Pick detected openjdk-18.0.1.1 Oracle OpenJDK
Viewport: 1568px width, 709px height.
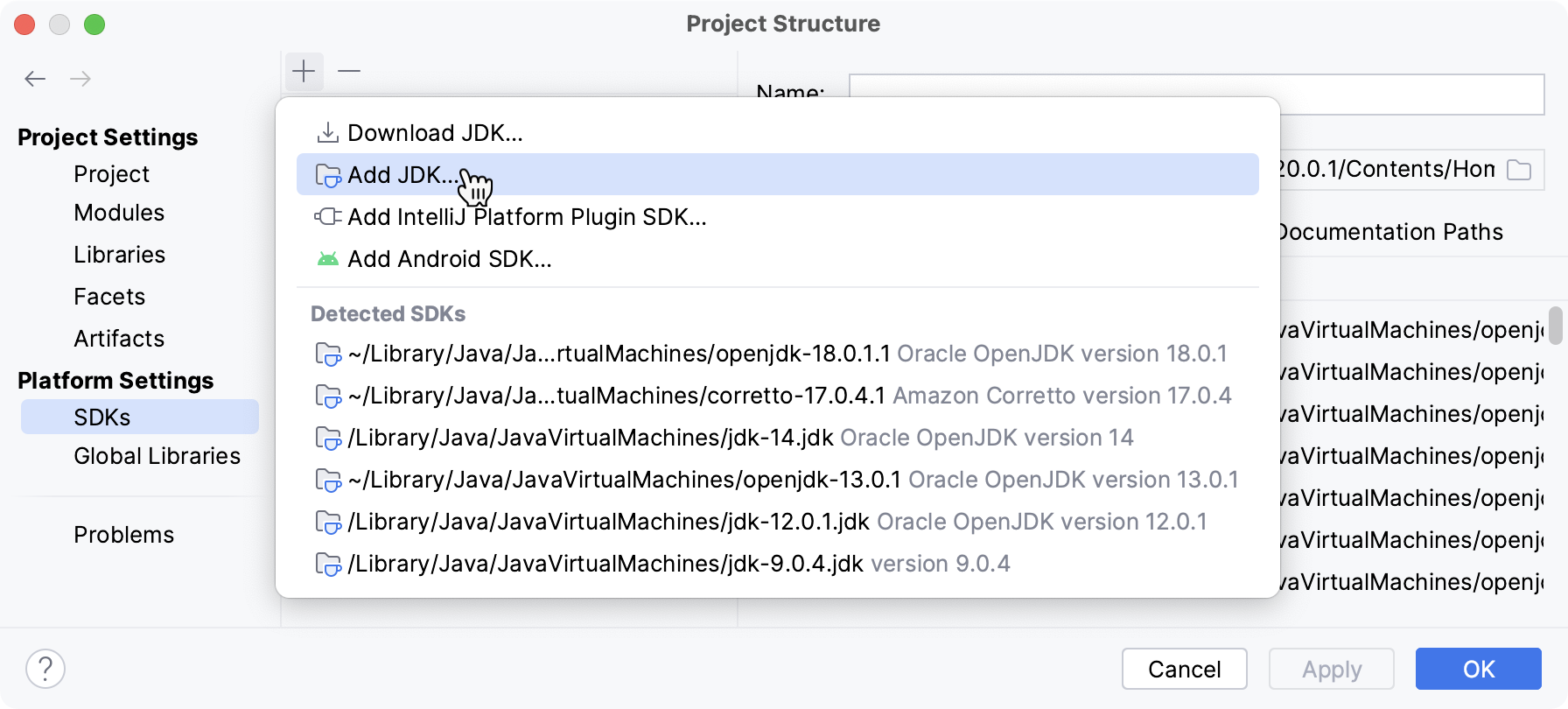(777, 354)
